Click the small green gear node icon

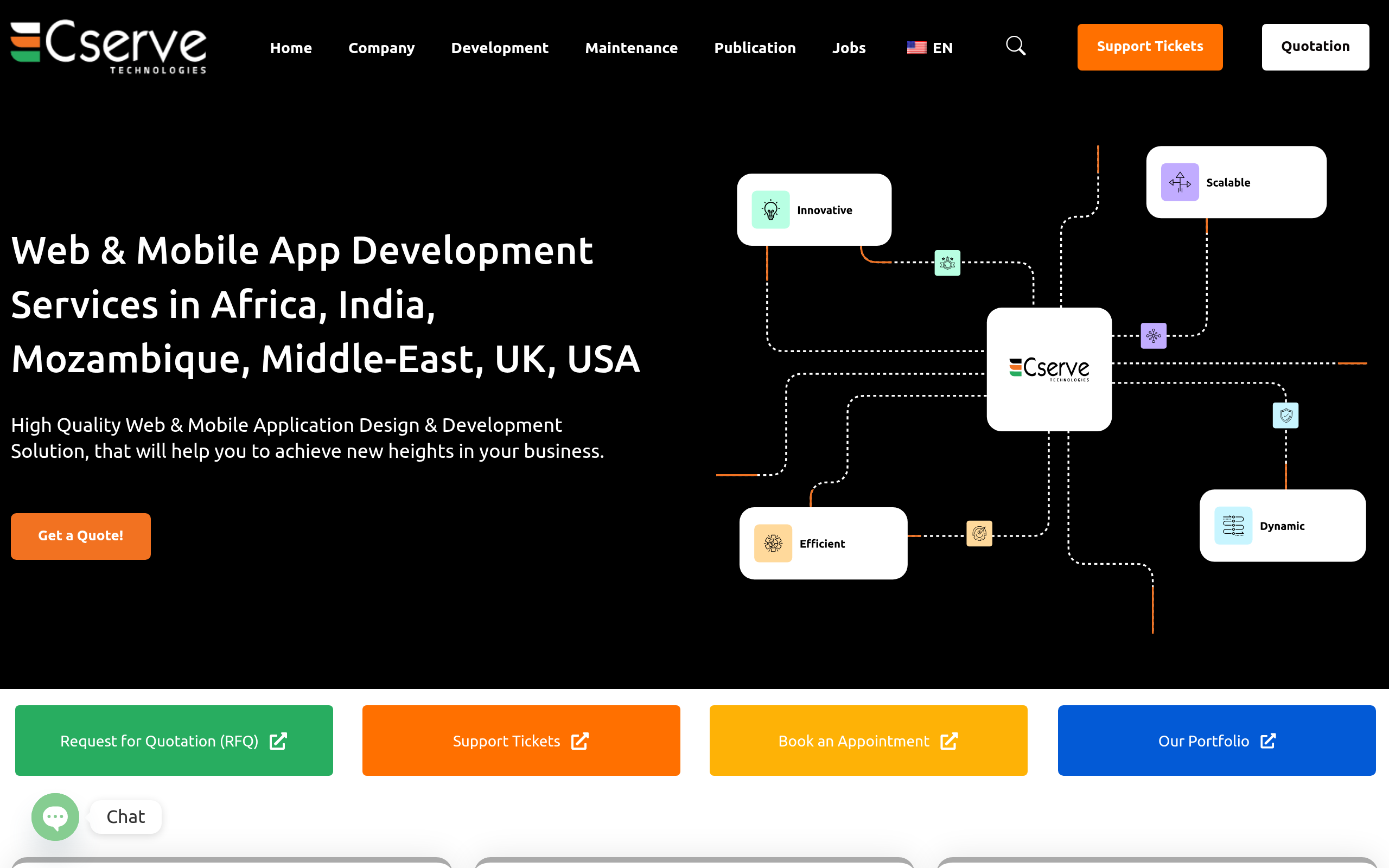point(947,263)
